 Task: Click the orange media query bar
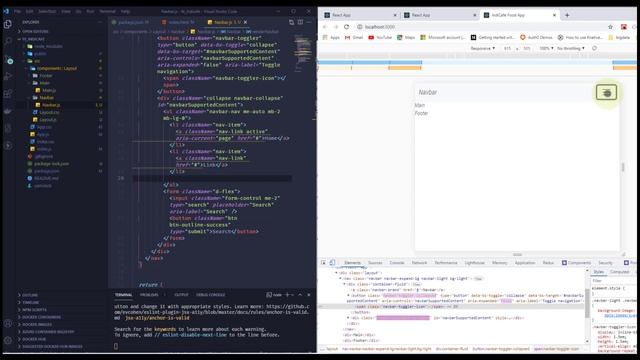(x=404, y=68)
